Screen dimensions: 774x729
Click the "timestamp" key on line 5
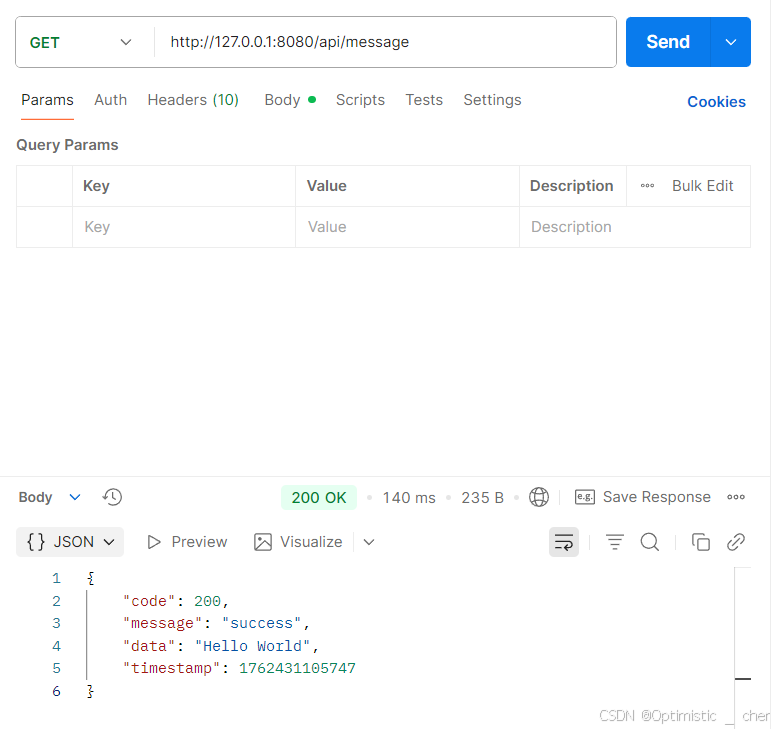[x=171, y=668]
